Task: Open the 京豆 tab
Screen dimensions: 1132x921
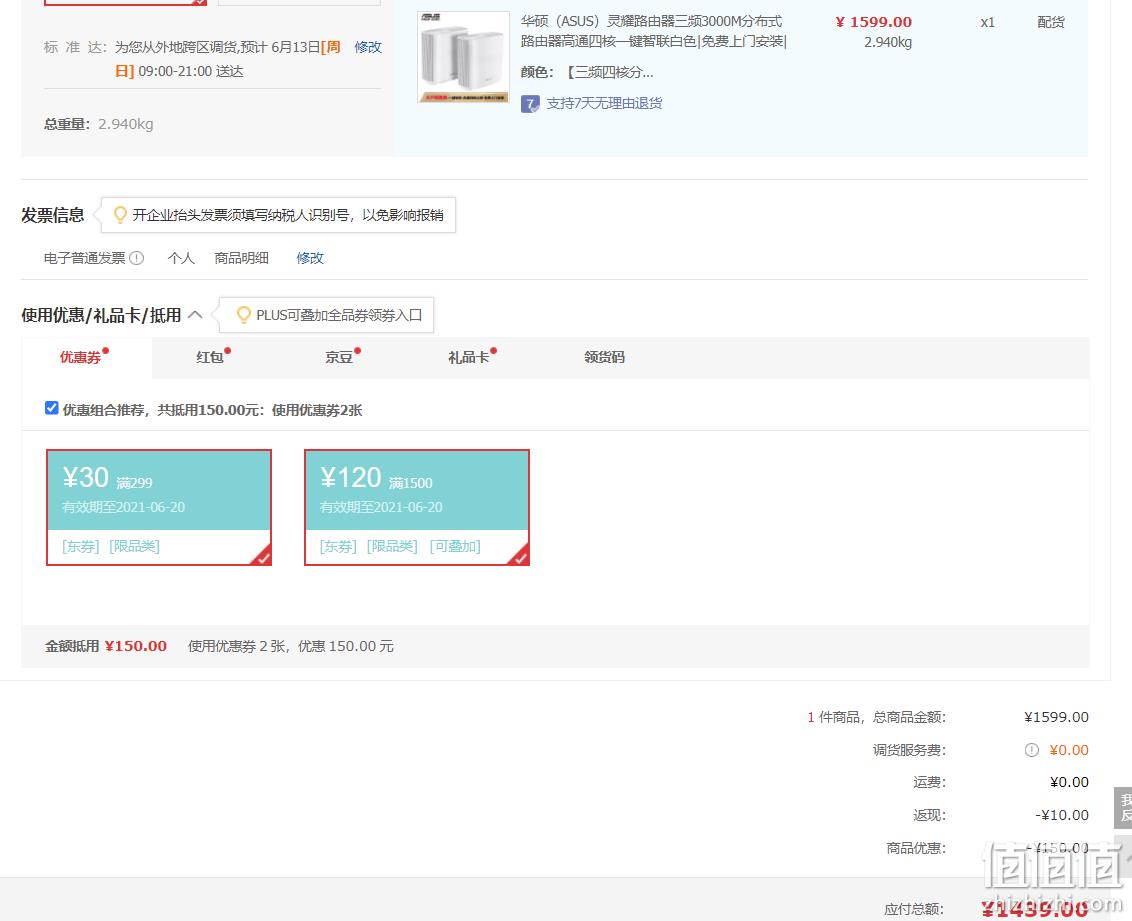Action: click(339, 357)
